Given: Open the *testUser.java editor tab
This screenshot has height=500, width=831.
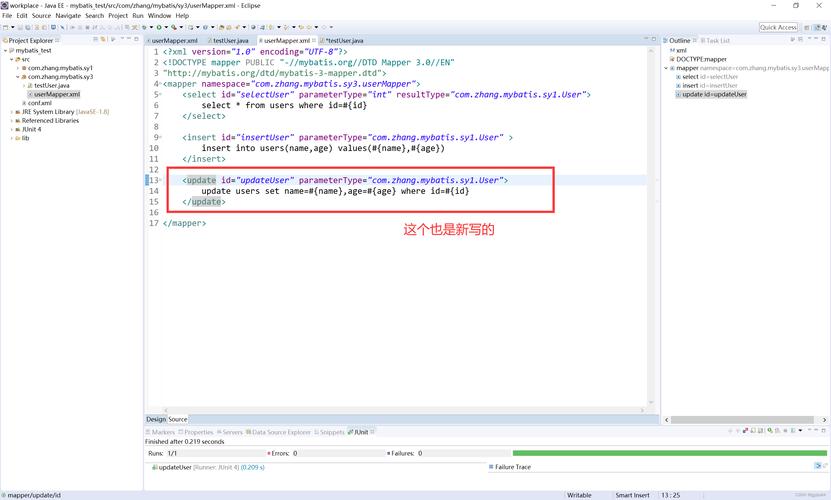Looking at the screenshot, I should tap(346, 40).
